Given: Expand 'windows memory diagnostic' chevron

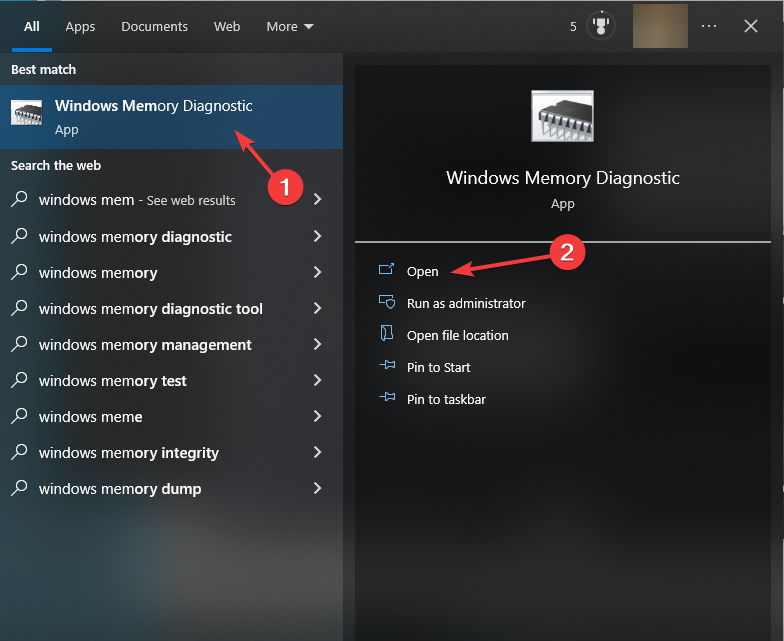Looking at the screenshot, I should [x=318, y=236].
